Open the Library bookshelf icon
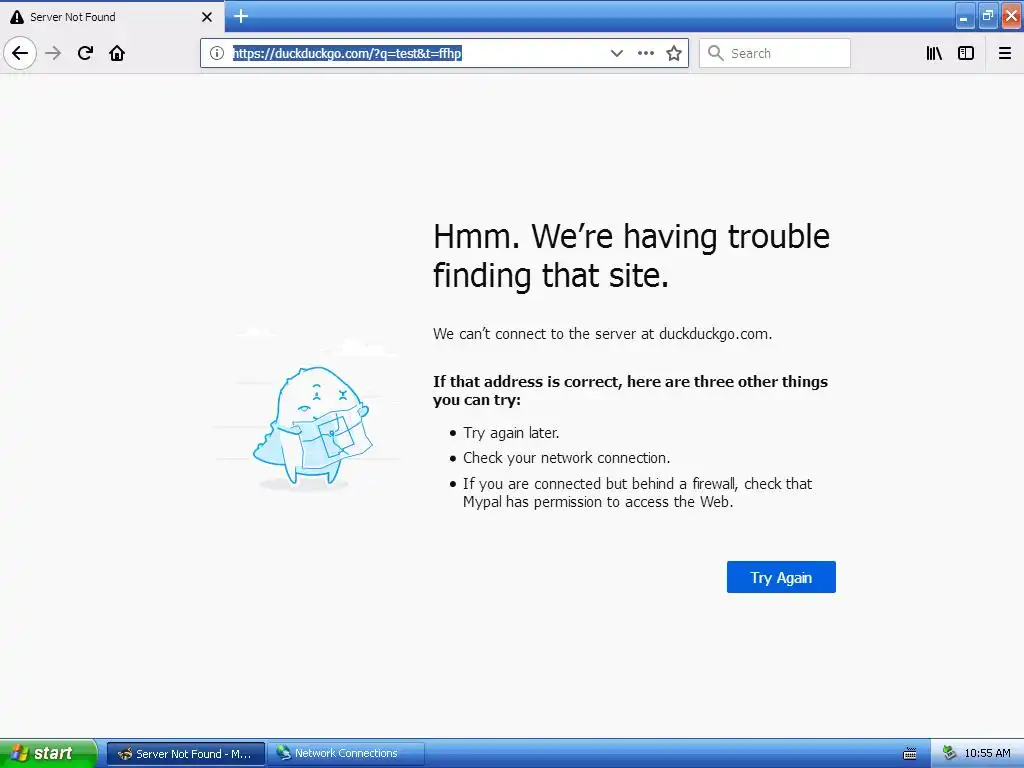1024x768 pixels. point(934,53)
